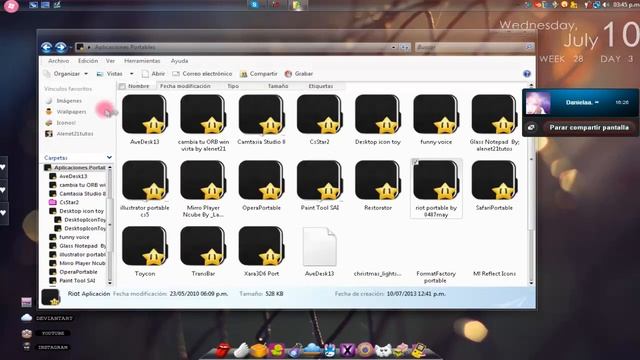Click Parar compartir pantalla button
This screenshot has width=640, height=360.
coord(589,127)
